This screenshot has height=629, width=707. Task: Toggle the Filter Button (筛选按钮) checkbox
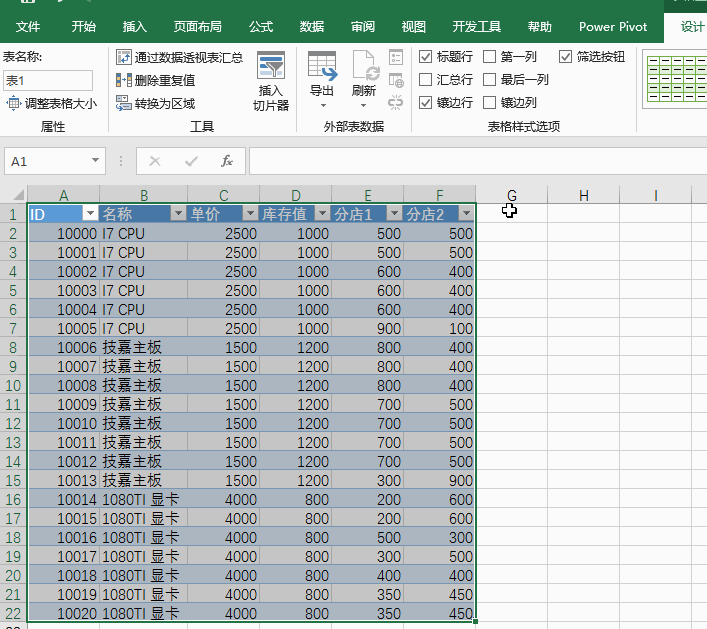565,57
